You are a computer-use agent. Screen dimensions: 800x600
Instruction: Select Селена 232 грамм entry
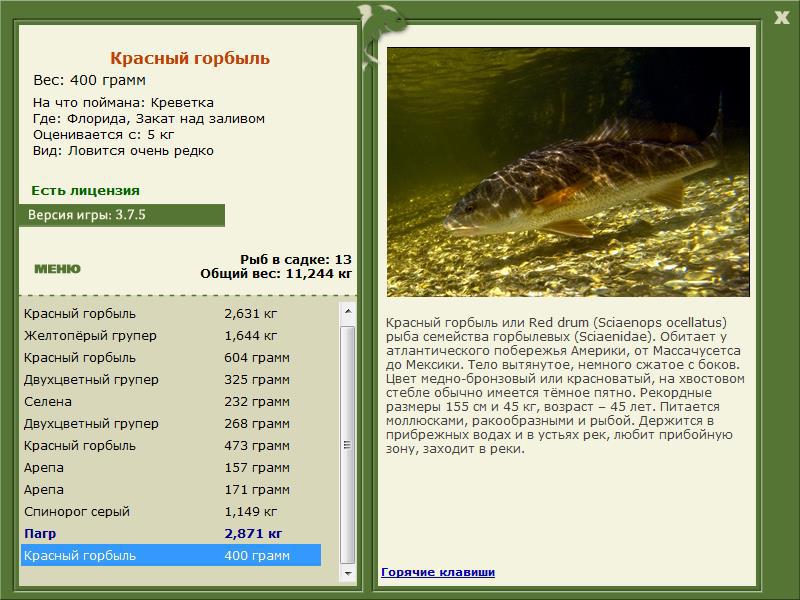click(x=171, y=401)
